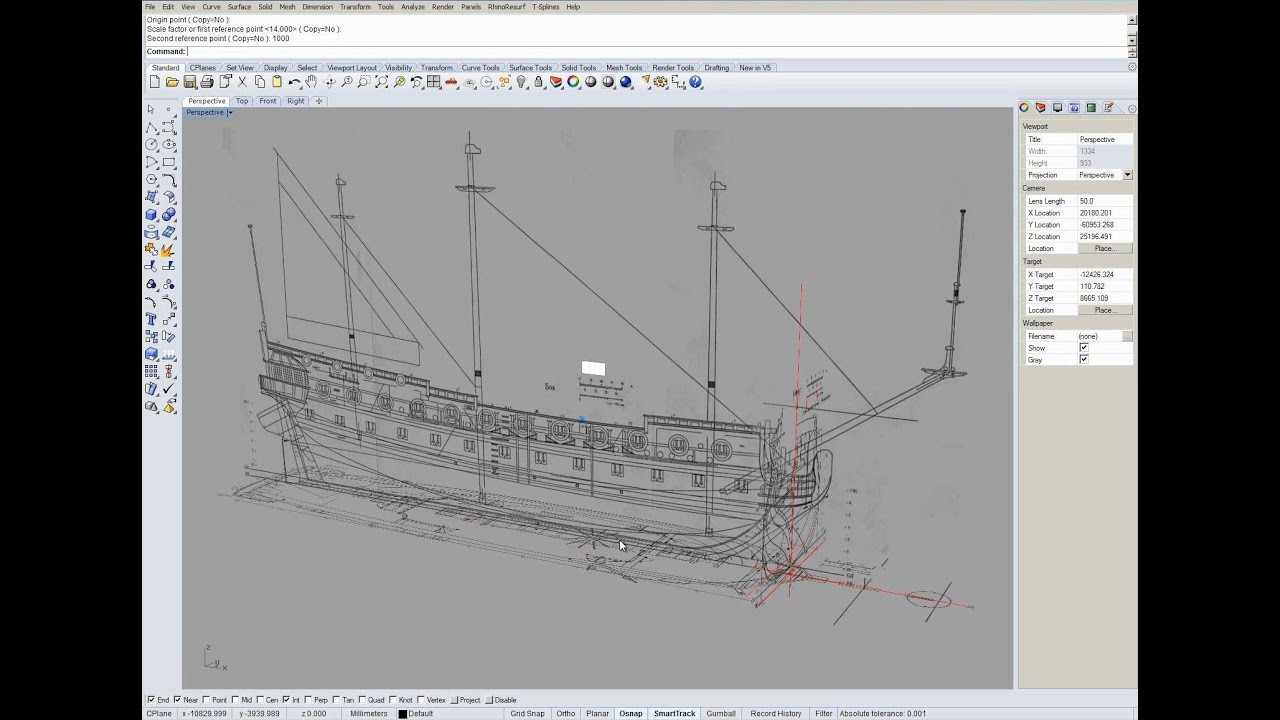Undo with the curved arrow icon
The height and width of the screenshot is (720, 1280).
[x=294, y=82]
